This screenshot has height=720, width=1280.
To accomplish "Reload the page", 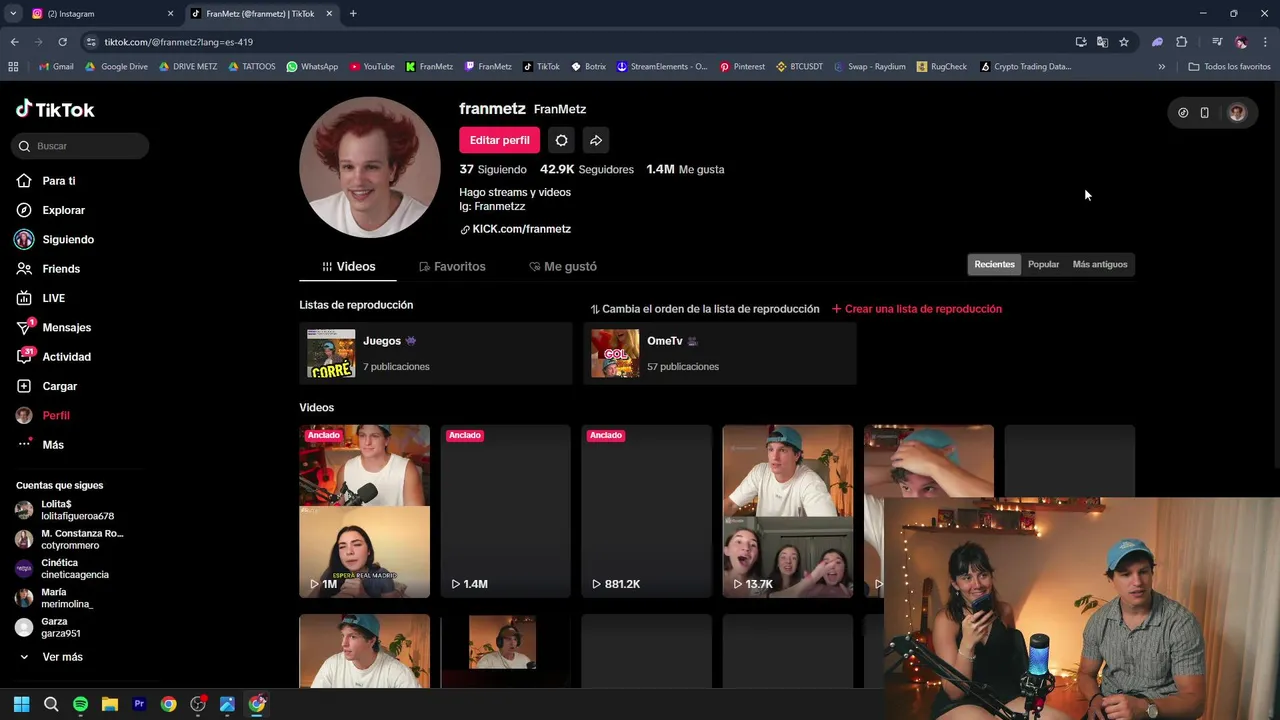I will [x=62, y=42].
